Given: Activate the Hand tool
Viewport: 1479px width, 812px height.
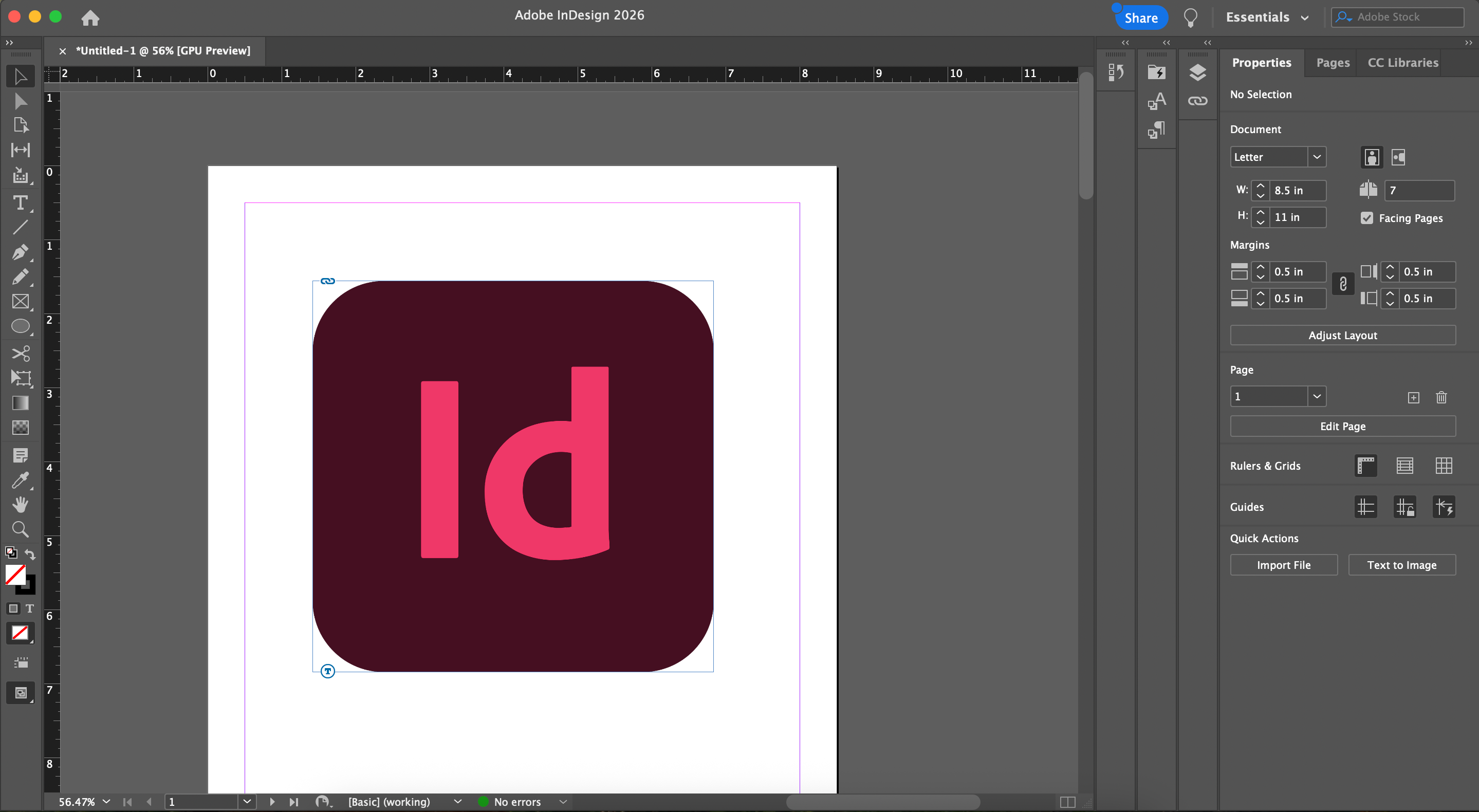Looking at the screenshot, I should (x=20, y=505).
